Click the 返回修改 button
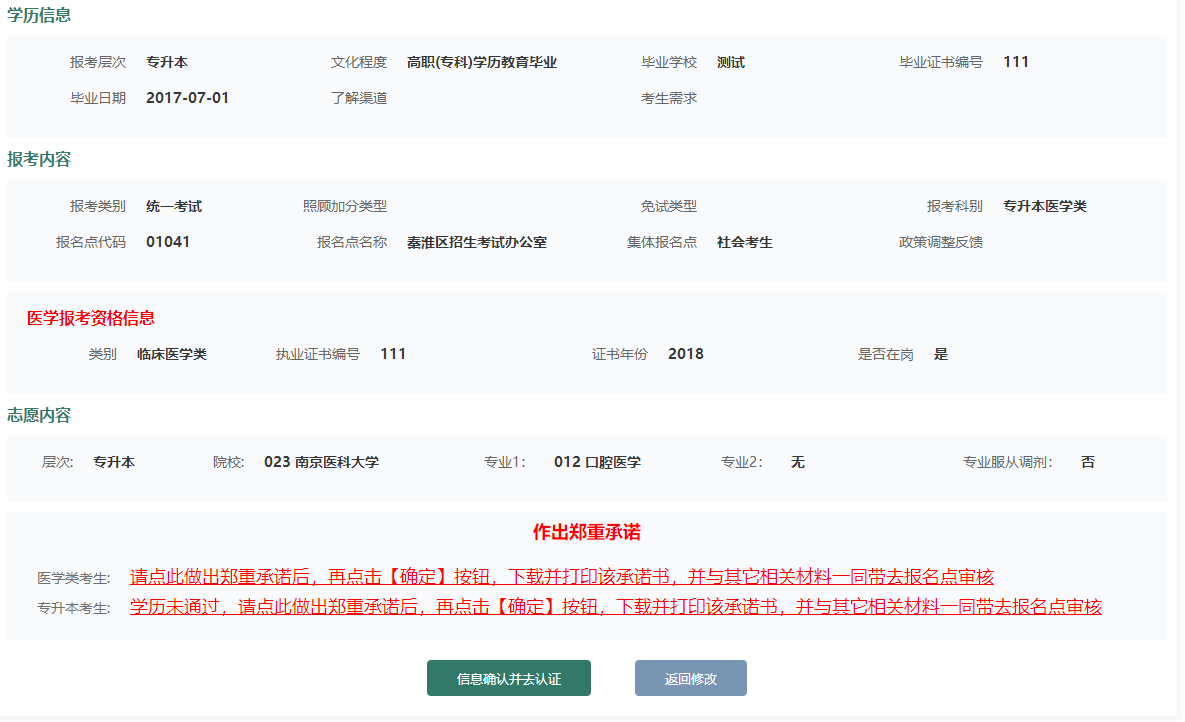The image size is (1185, 722). [x=690, y=678]
